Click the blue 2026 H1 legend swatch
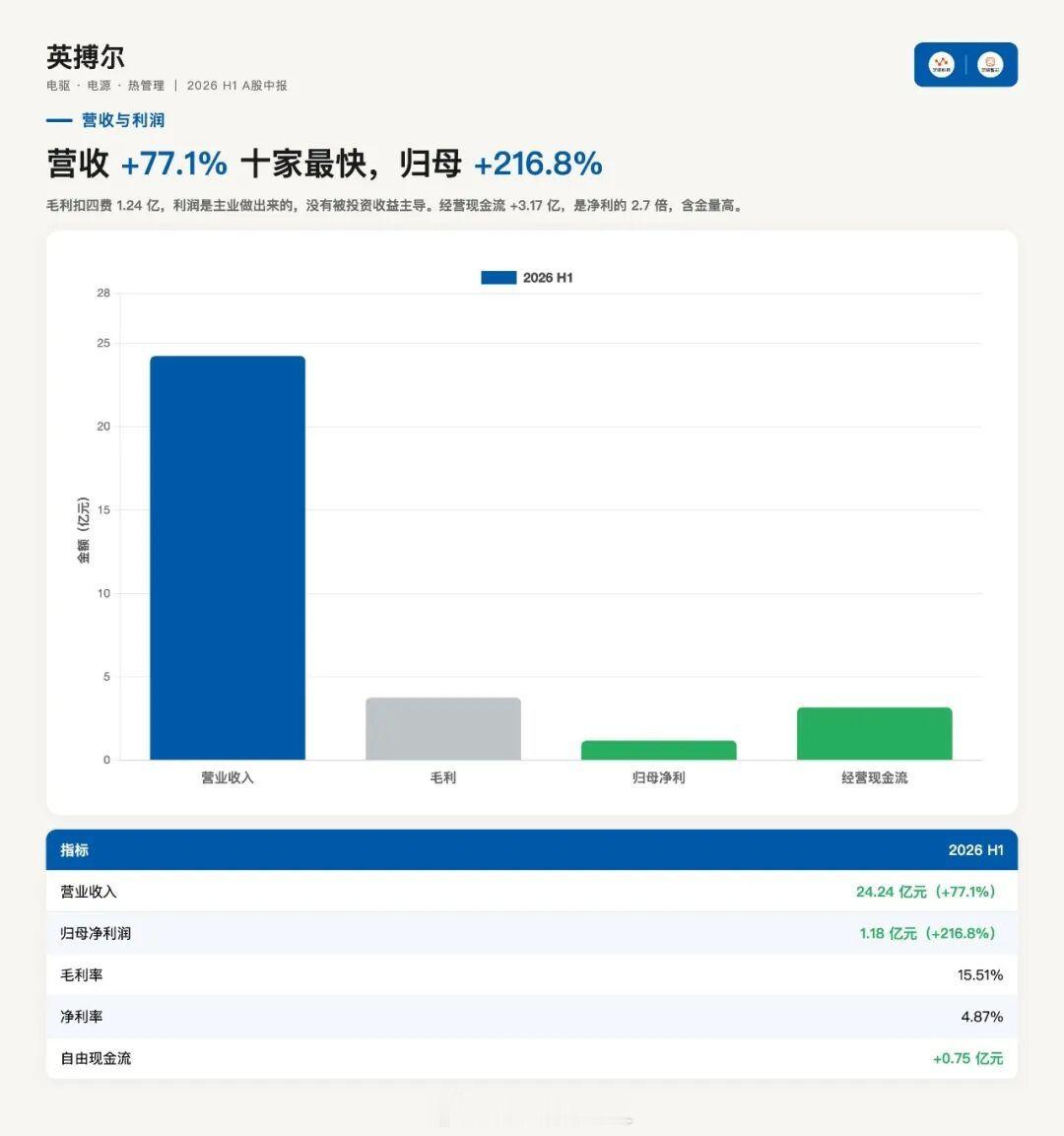 click(499, 278)
